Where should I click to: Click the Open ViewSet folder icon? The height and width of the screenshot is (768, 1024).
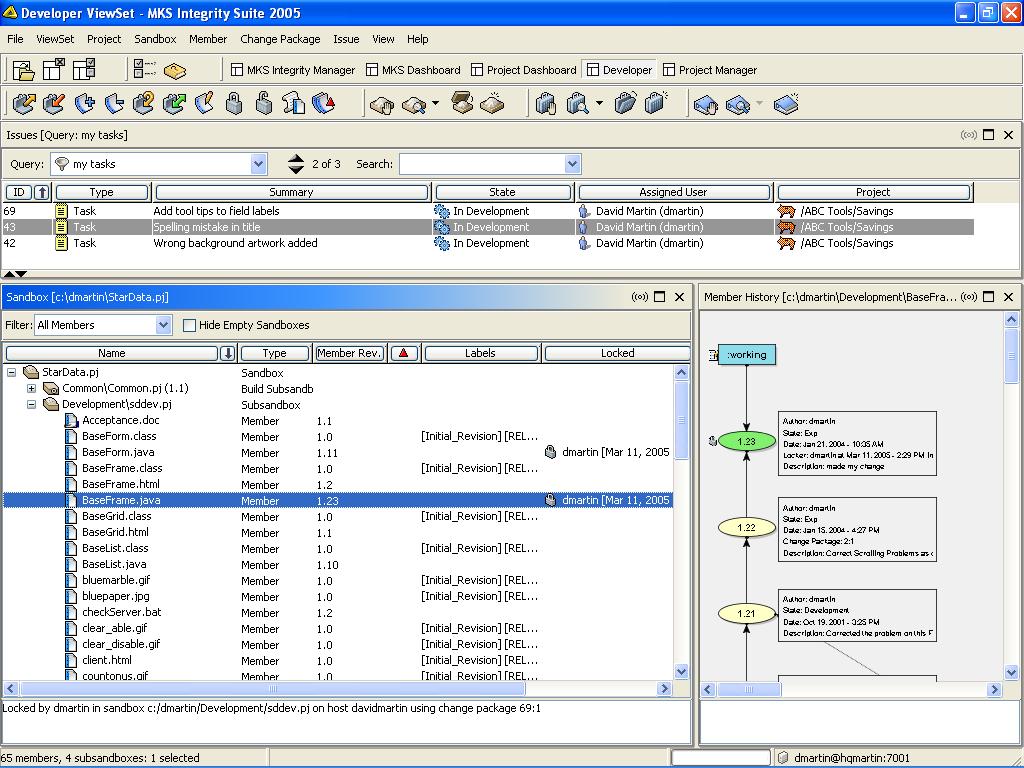coord(24,69)
